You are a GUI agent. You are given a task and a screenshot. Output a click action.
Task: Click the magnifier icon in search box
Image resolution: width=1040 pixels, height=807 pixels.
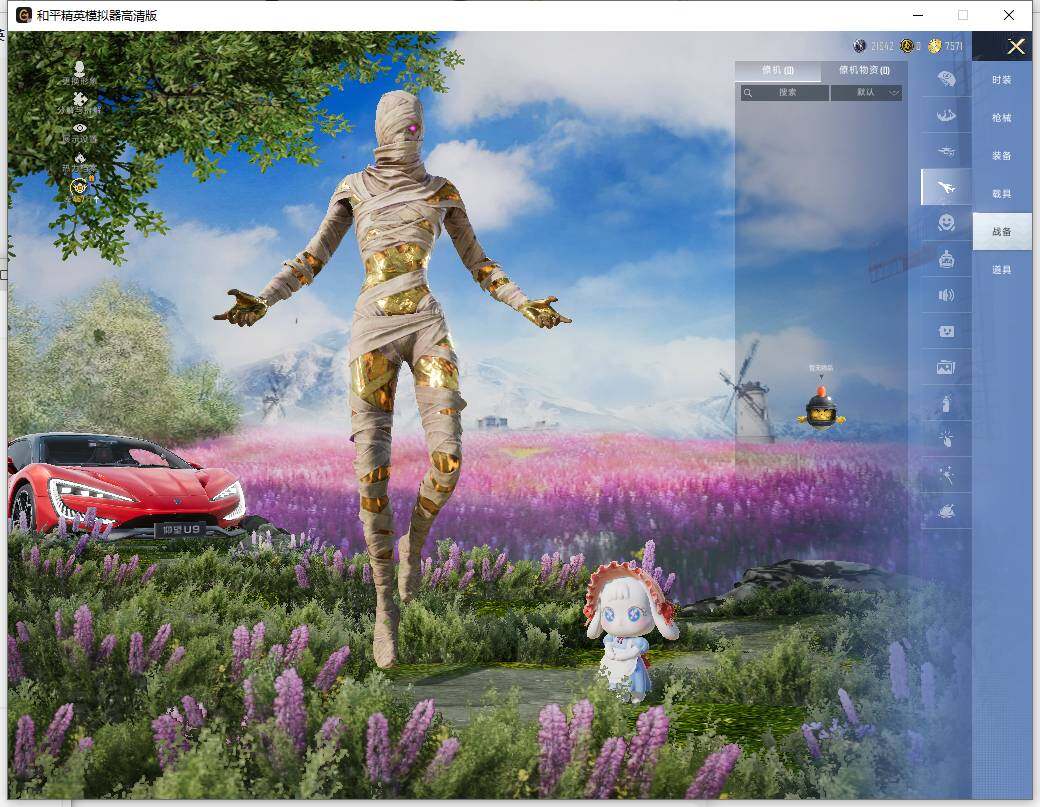tap(748, 93)
